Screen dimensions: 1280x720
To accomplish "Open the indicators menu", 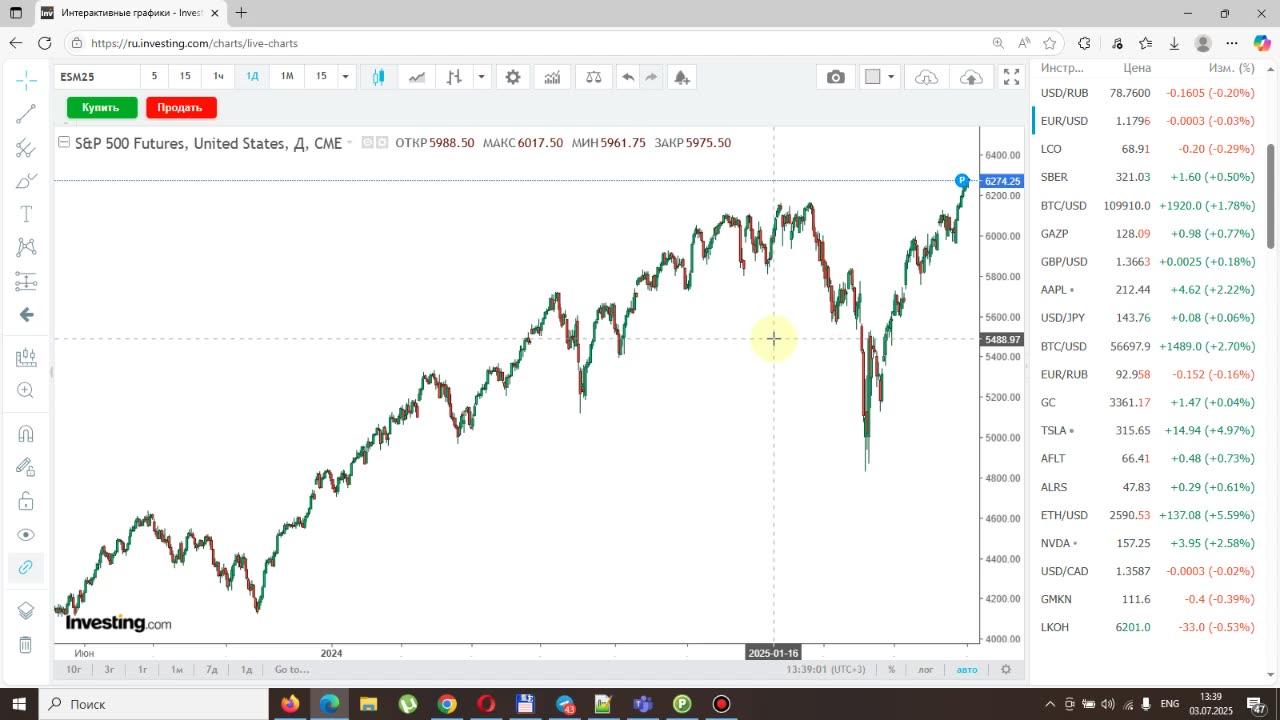I will coord(552,77).
